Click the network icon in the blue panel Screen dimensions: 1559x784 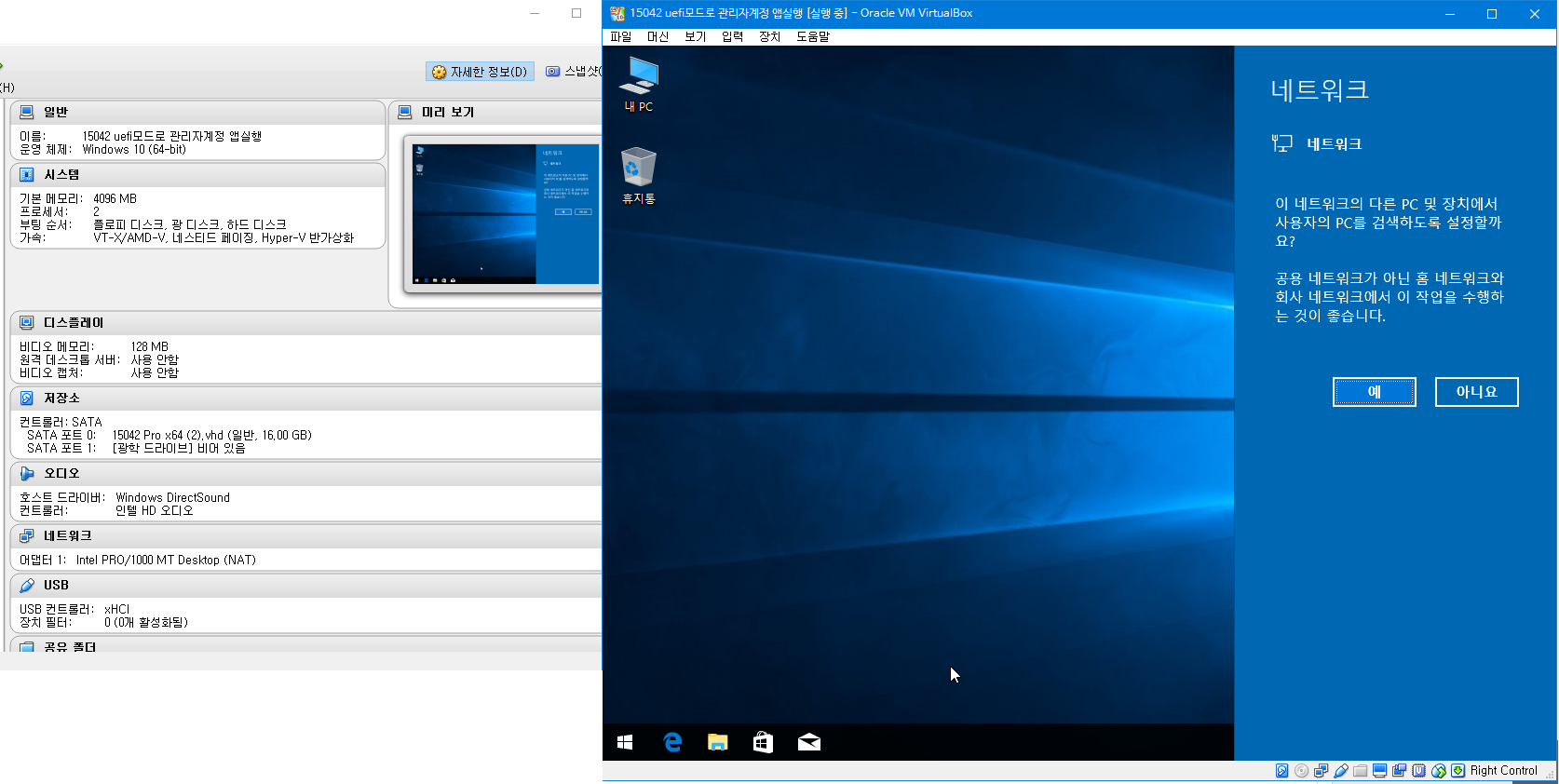pyautogui.click(x=1282, y=143)
